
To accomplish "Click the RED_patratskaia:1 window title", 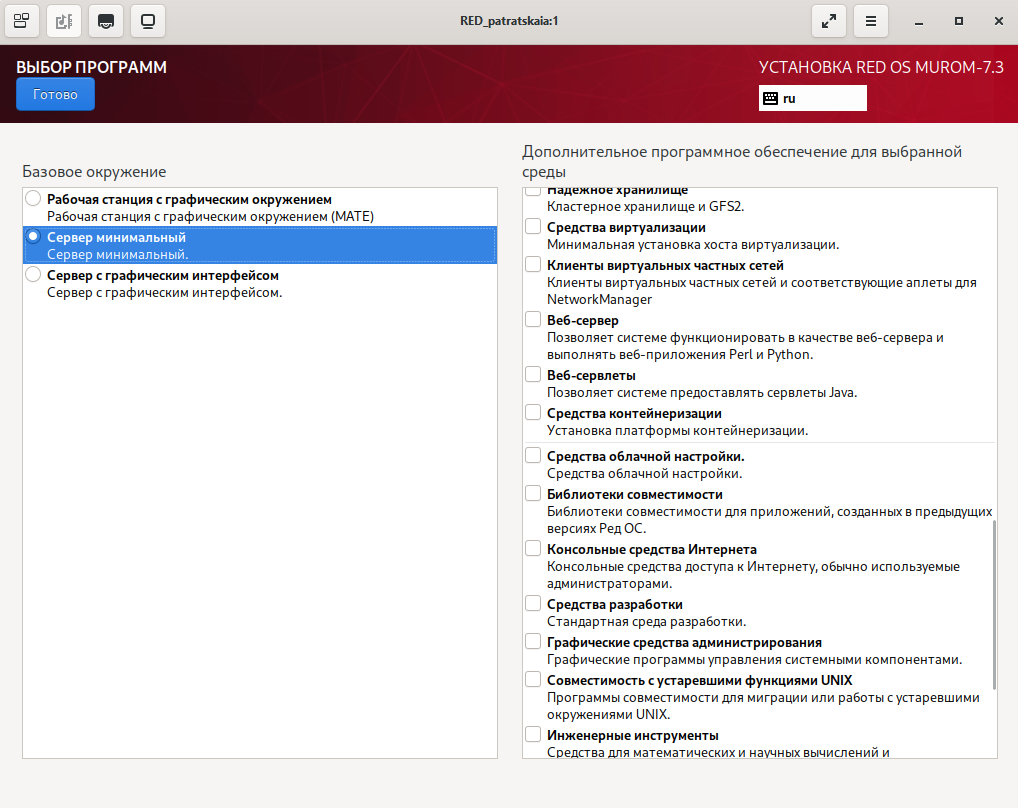I will point(509,21).
